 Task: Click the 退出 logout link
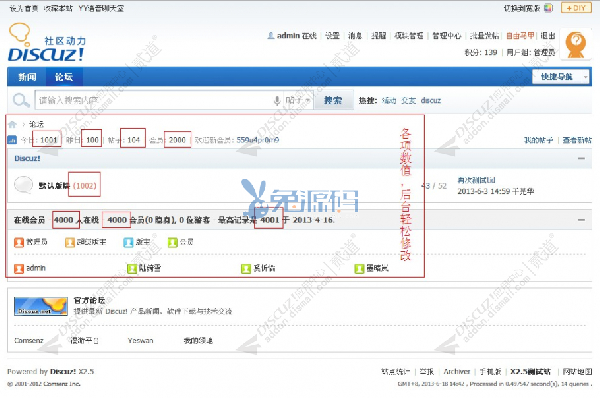[x=548, y=36]
